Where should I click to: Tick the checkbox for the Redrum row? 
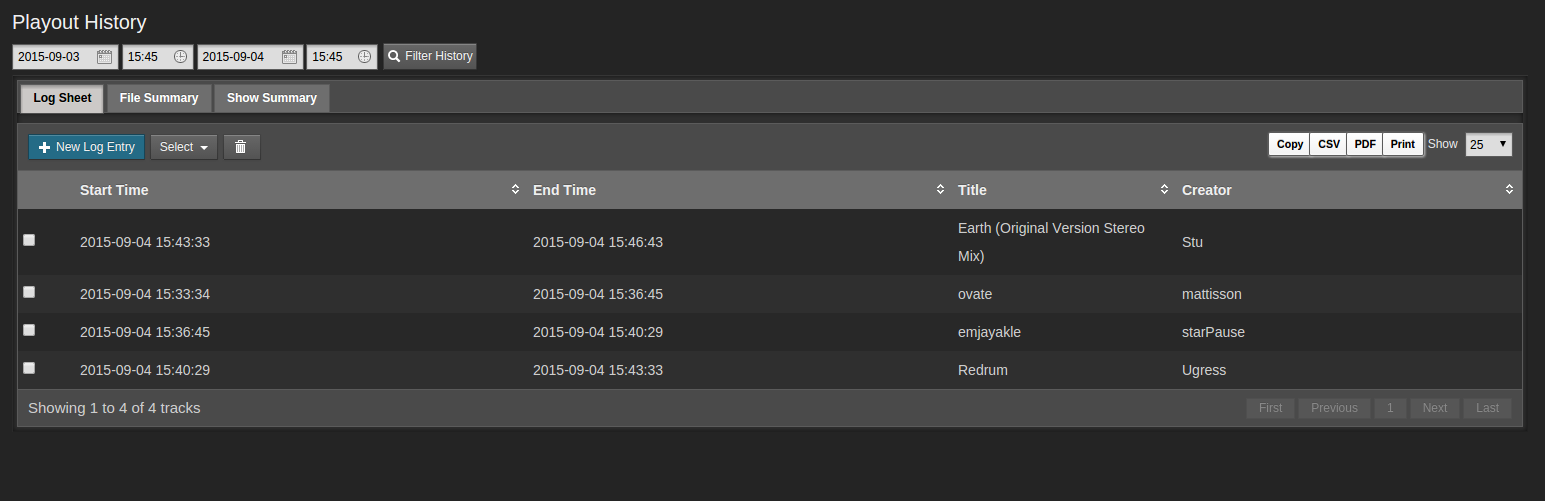(x=29, y=368)
